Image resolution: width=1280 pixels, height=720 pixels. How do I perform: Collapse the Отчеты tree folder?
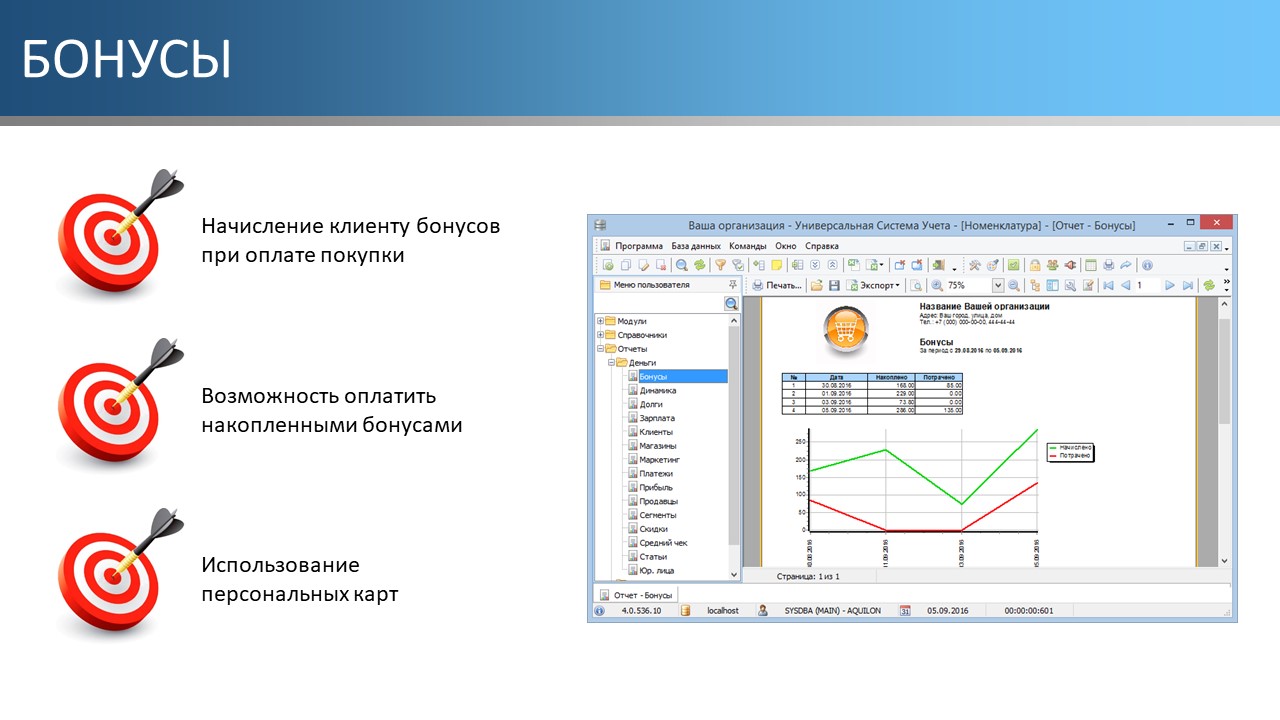pyautogui.click(x=600, y=349)
